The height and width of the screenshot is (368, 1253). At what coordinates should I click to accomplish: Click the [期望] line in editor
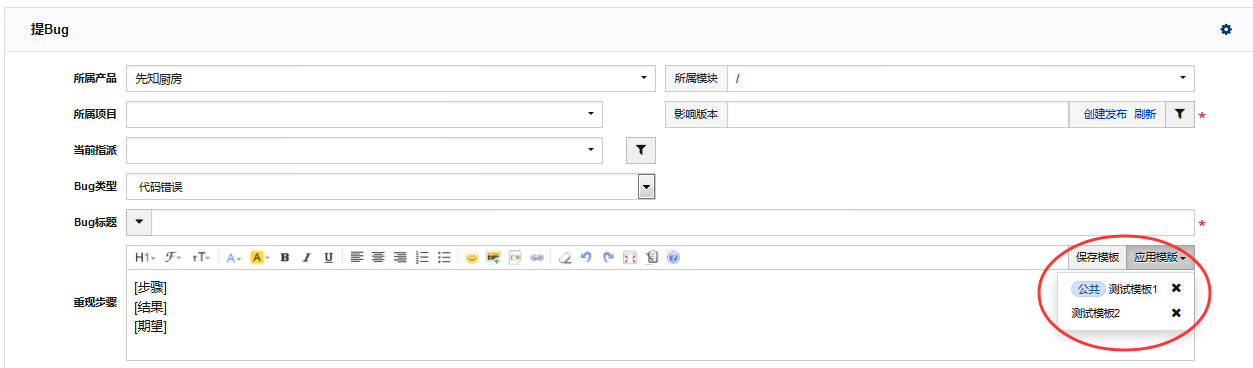click(150, 326)
